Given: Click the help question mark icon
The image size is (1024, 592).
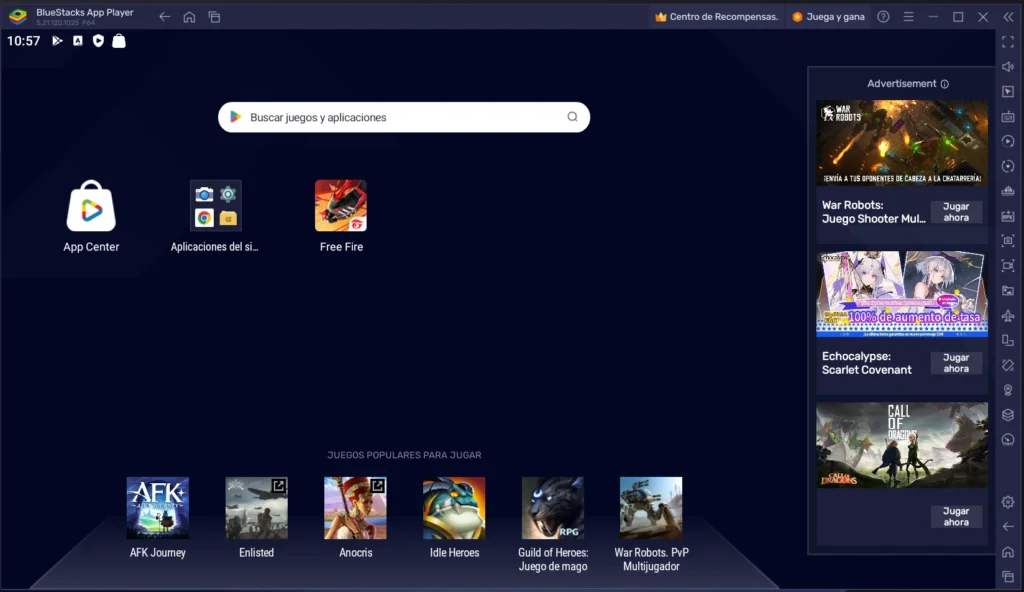Looking at the screenshot, I should (883, 17).
